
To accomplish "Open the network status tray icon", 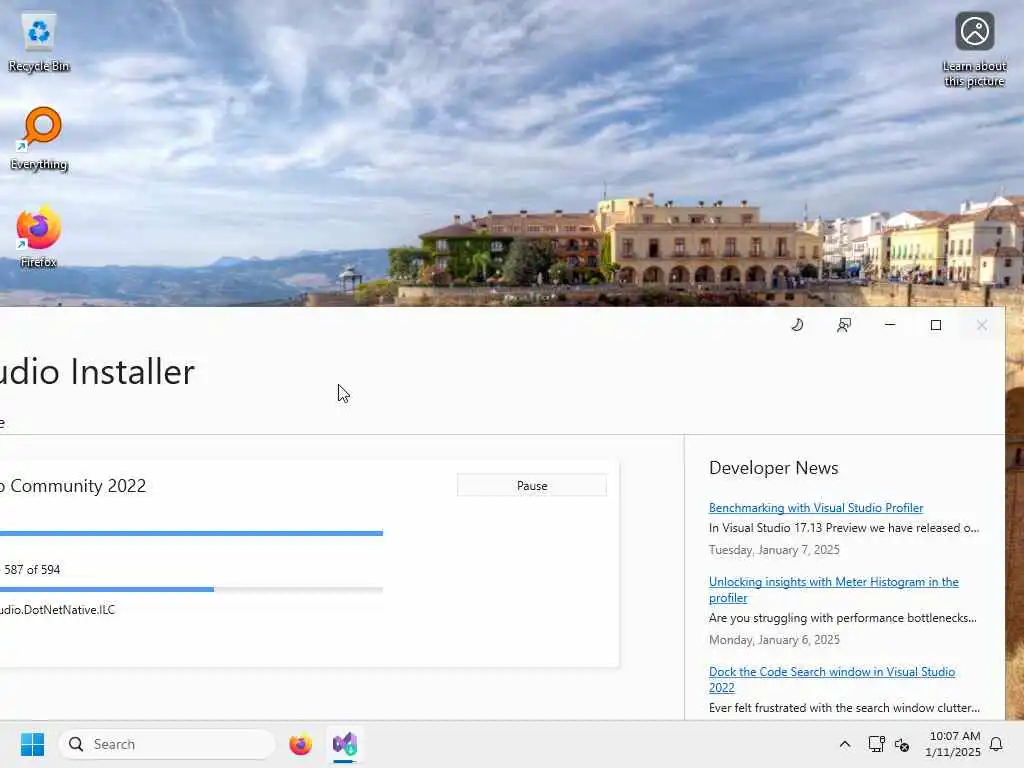I will [876, 744].
